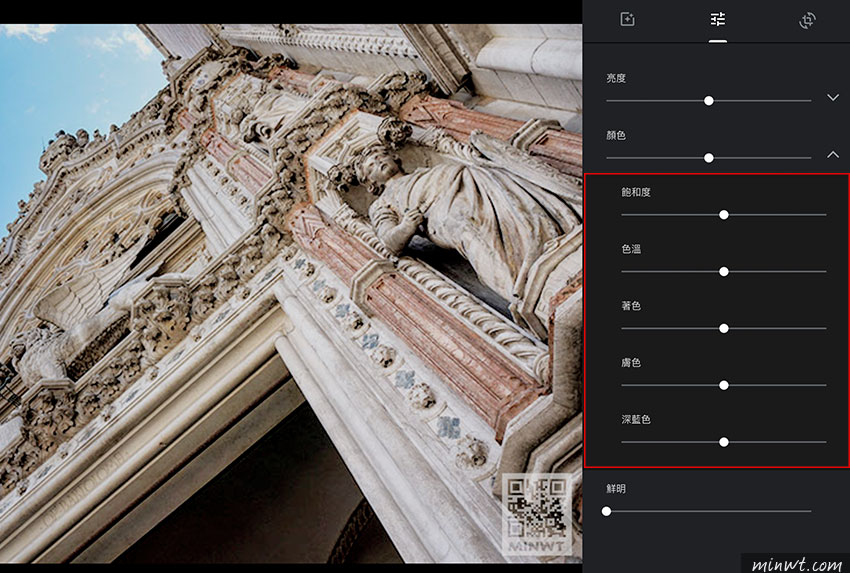
Task: Click the 鮮明 slider handle
Action: tap(607, 511)
